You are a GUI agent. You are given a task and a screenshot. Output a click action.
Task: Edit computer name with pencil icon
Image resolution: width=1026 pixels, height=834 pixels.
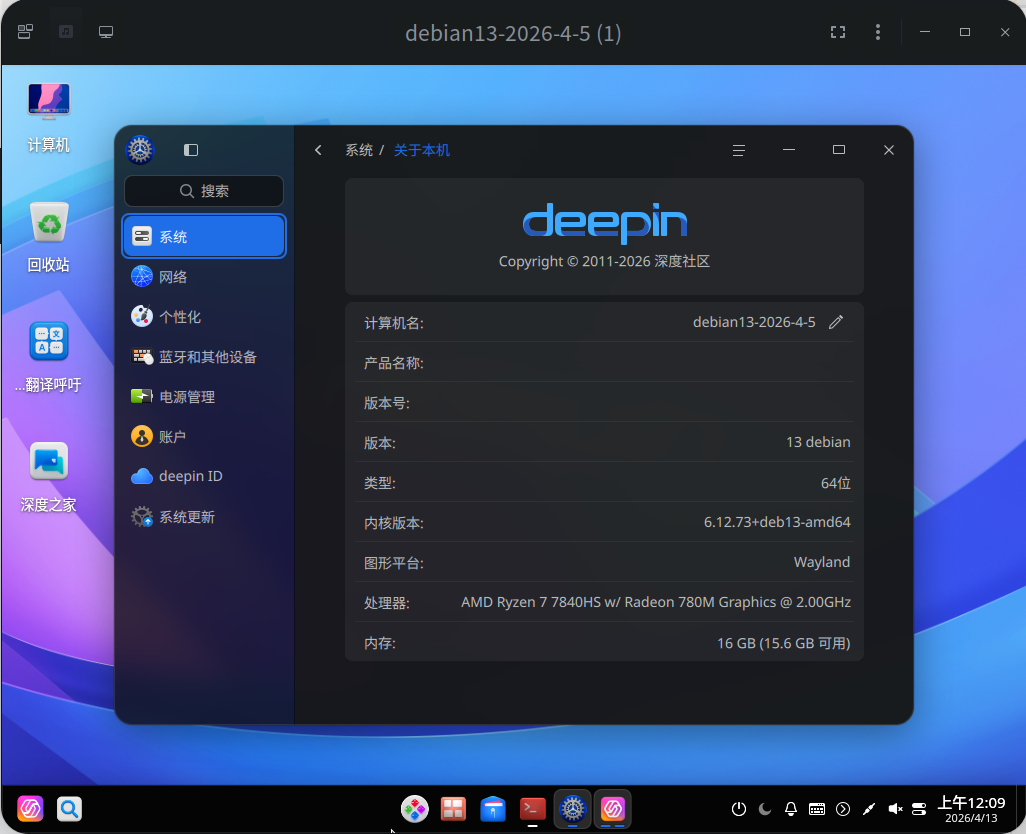(836, 322)
